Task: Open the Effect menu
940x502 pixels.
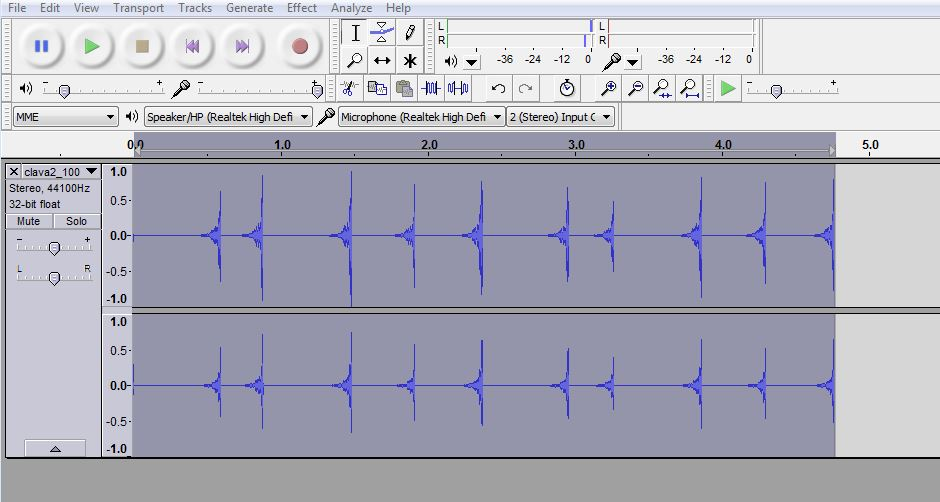Action: pos(302,8)
